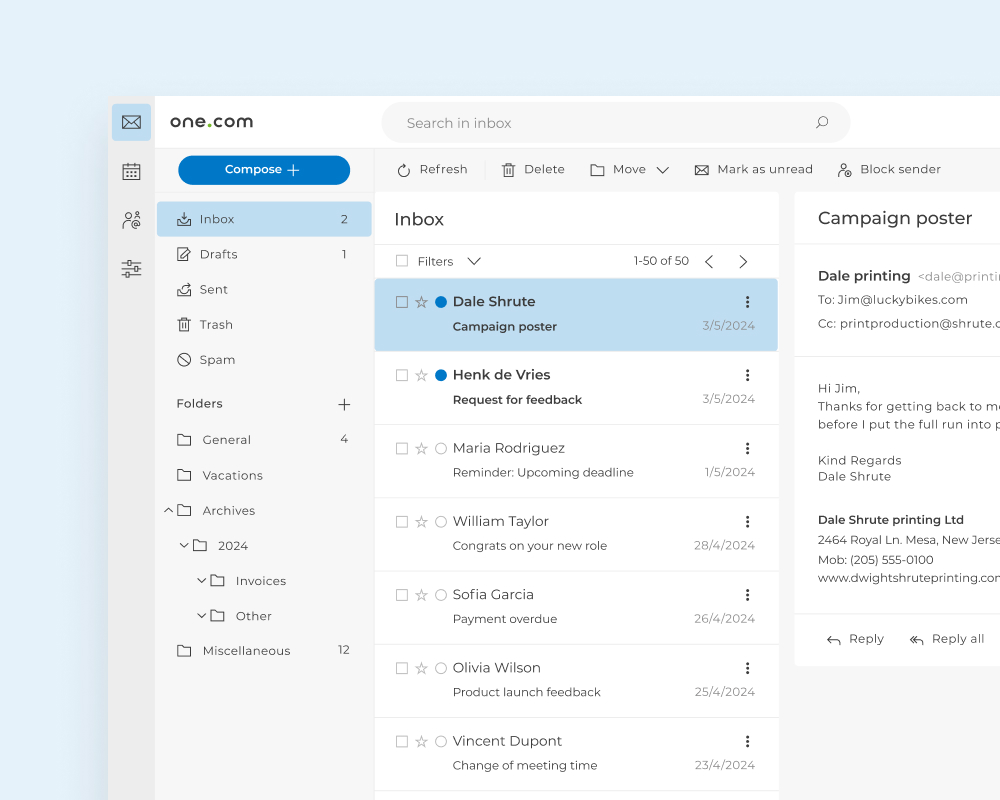Open the Mail section icon
Screen dimensions: 1000x800
(x=131, y=122)
